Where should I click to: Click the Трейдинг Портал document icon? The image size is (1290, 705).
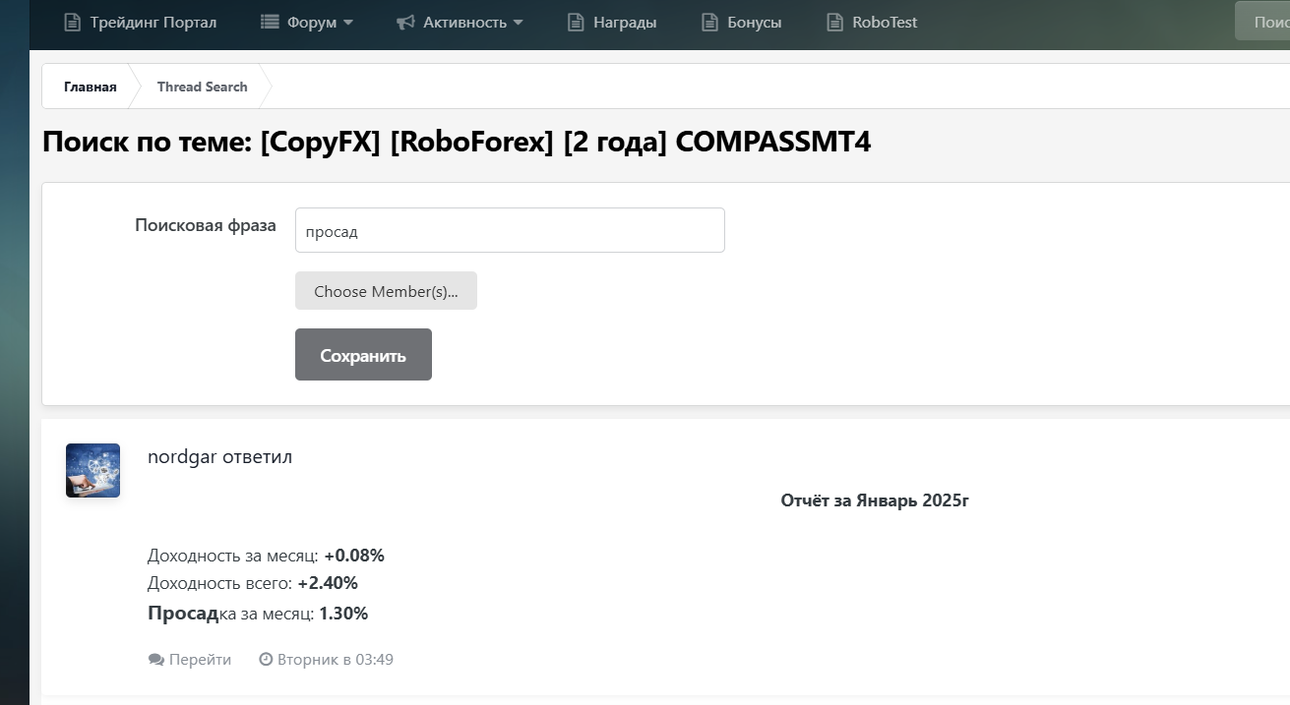72,22
